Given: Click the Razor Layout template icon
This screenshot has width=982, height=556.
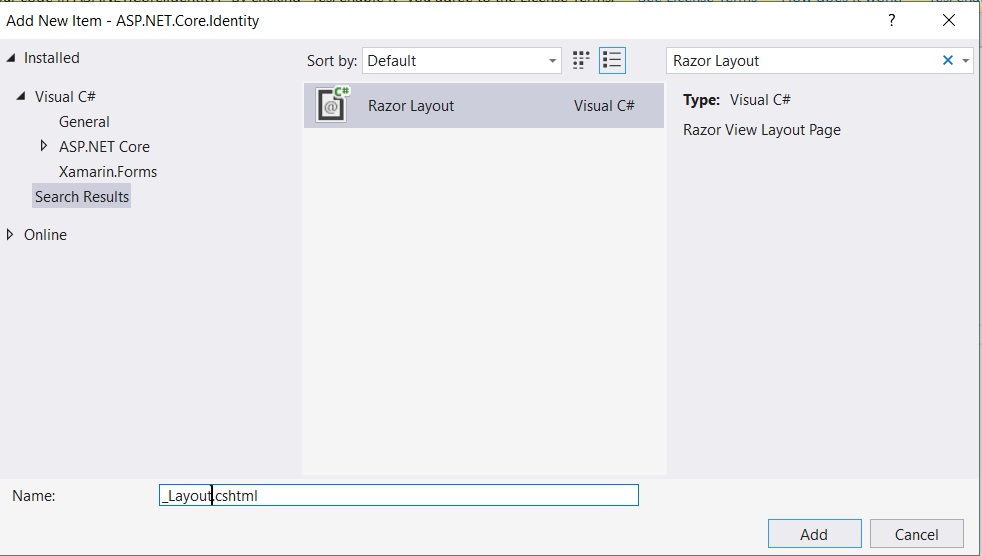Looking at the screenshot, I should [332, 105].
